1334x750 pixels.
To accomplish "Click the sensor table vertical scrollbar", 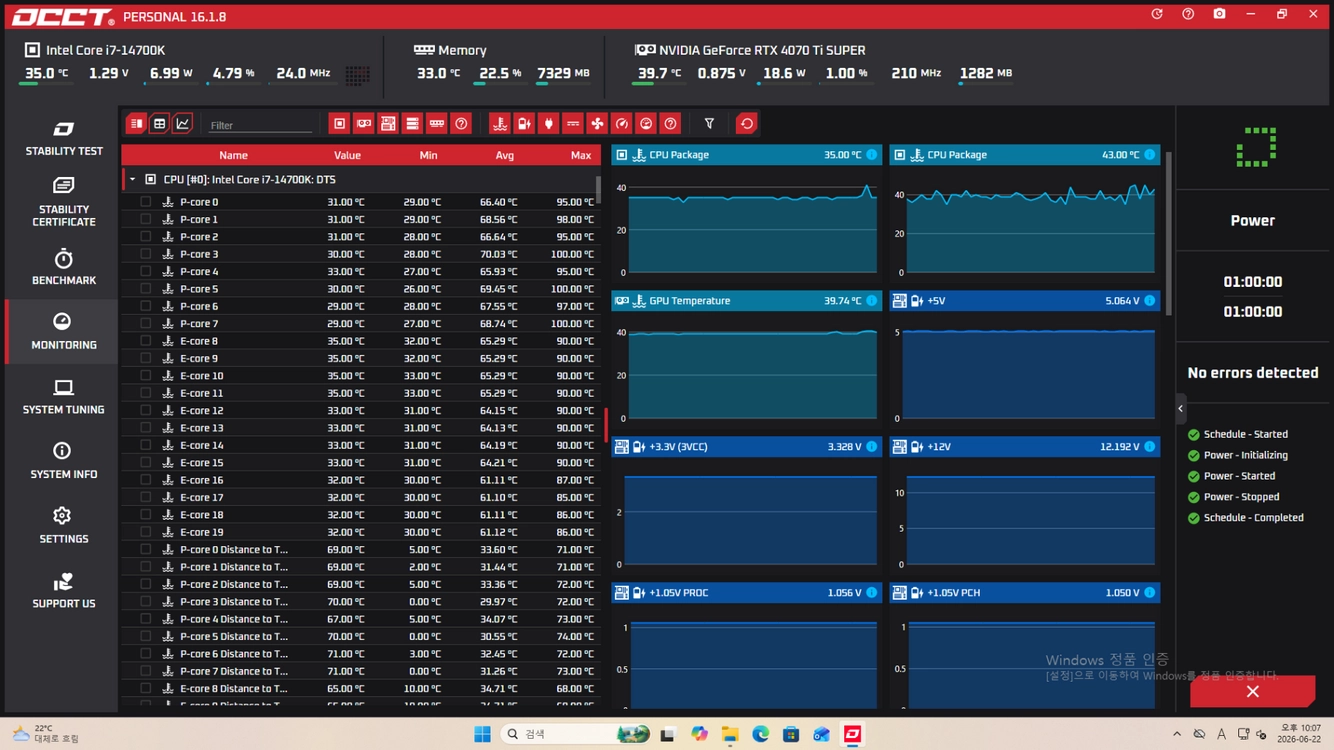I will pyautogui.click(x=599, y=188).
